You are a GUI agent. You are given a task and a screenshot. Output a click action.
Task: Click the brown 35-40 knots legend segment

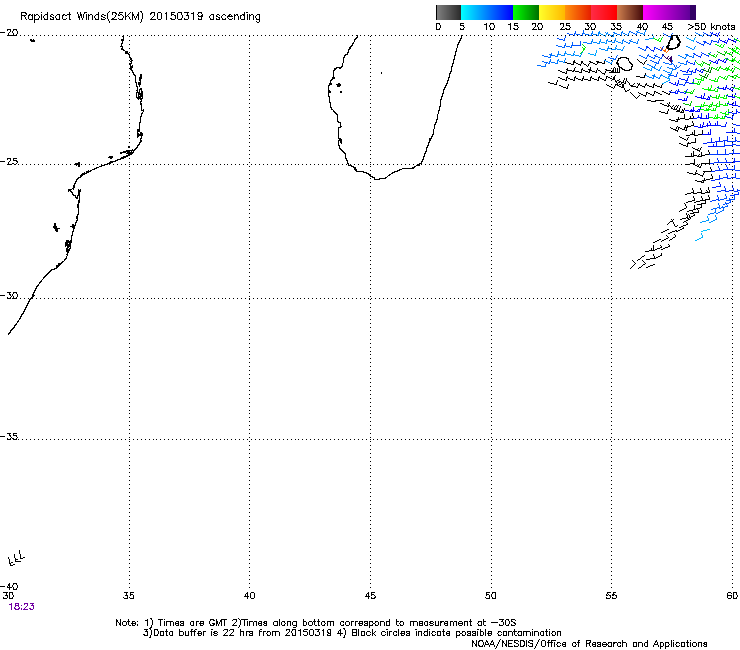[x=630, y=12]
